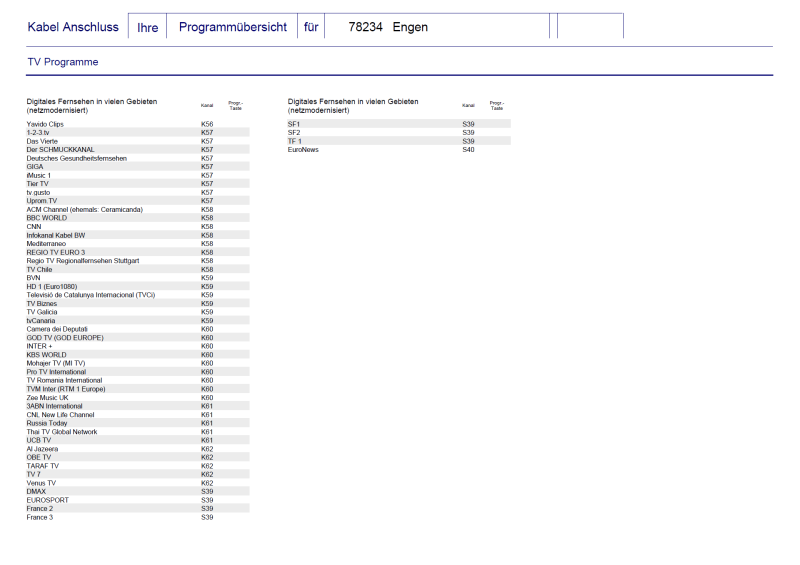This screenshot has width=800, height=565.
Task: Select the '1-2-3.tv' channel row
Action: (x=138, y=133)
